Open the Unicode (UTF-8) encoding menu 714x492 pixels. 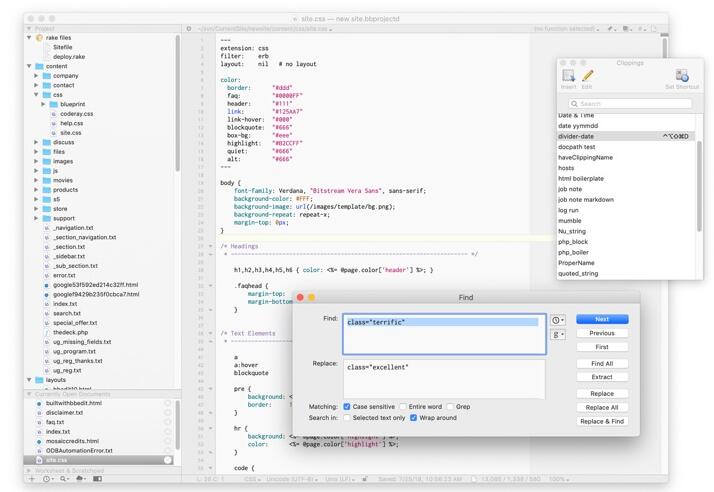(292, 479)
